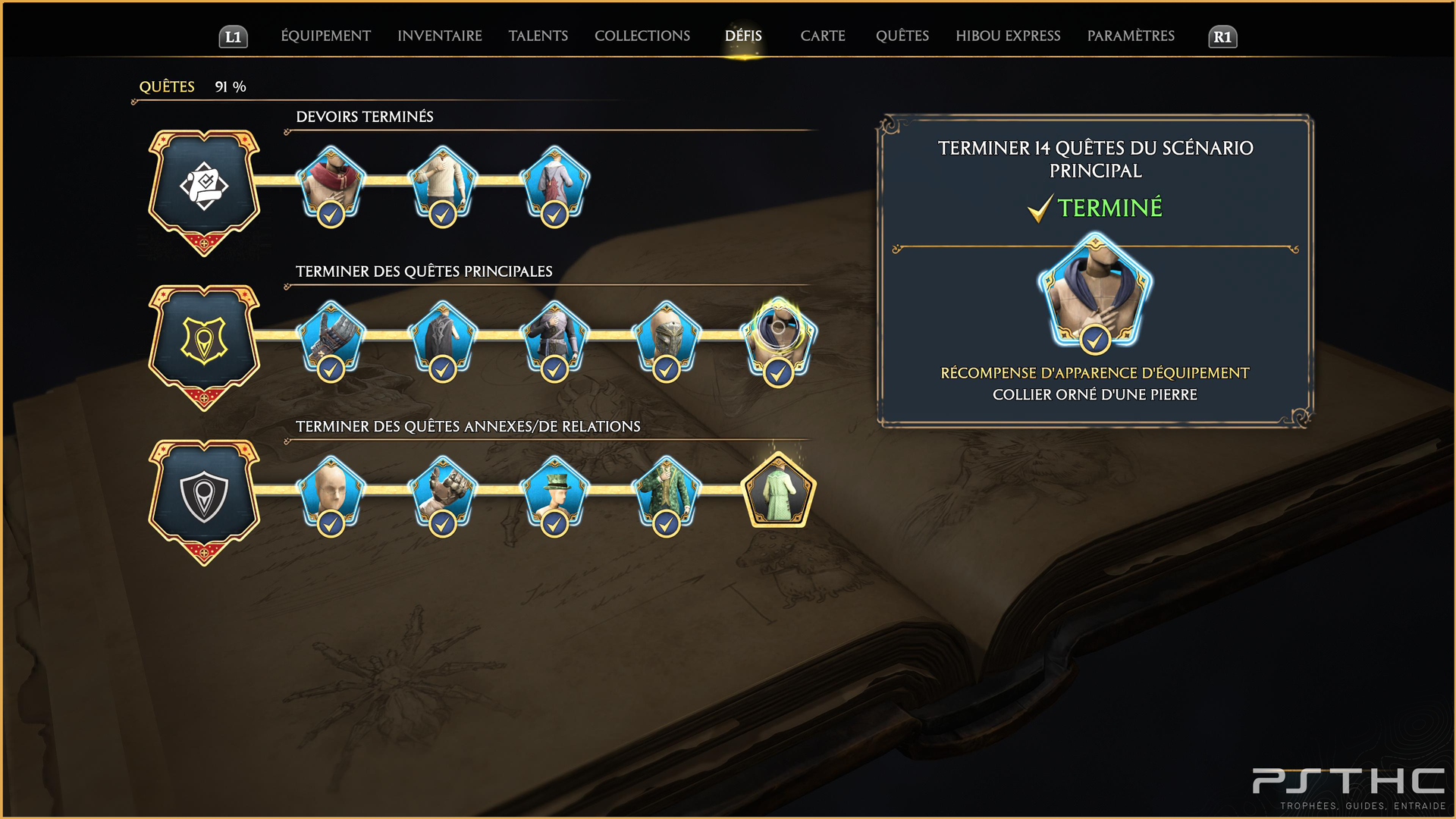Select the Collier orné d'une pierre preview
This screenshot has height=819, width=1456.
(1095, 292)
